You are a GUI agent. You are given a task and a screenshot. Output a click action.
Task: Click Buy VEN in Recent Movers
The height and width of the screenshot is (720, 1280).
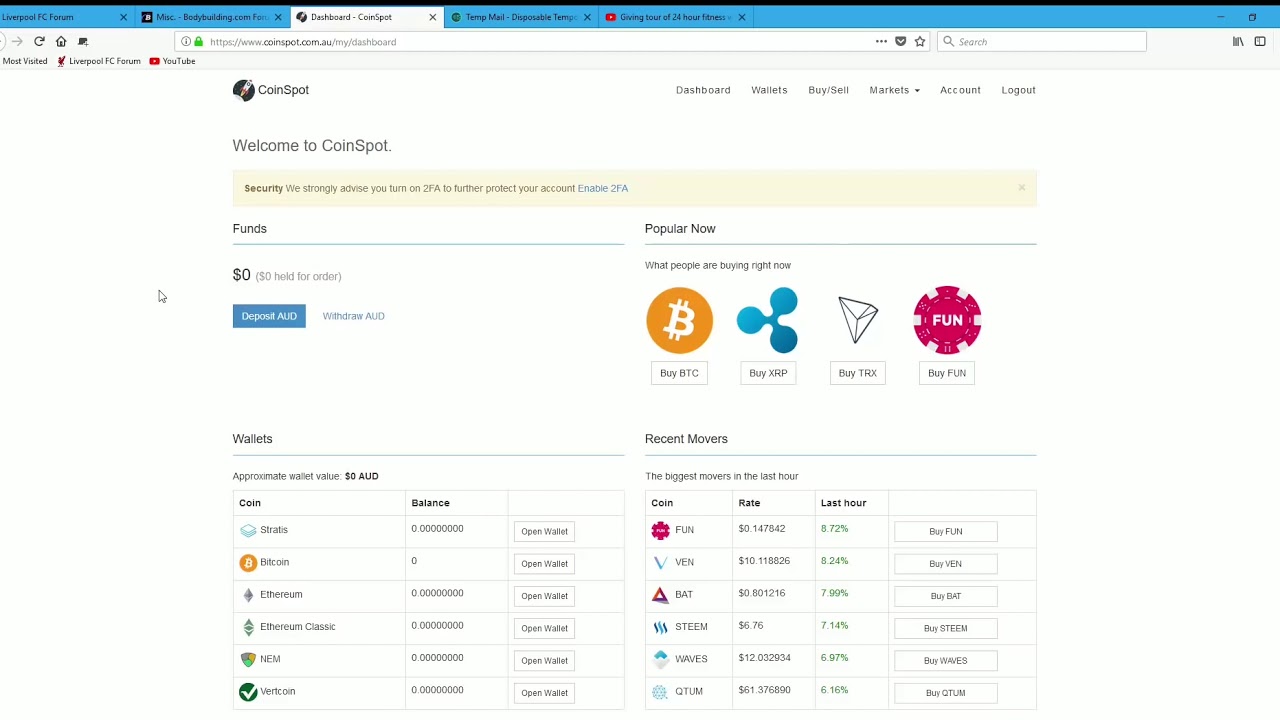coord(945,563)
